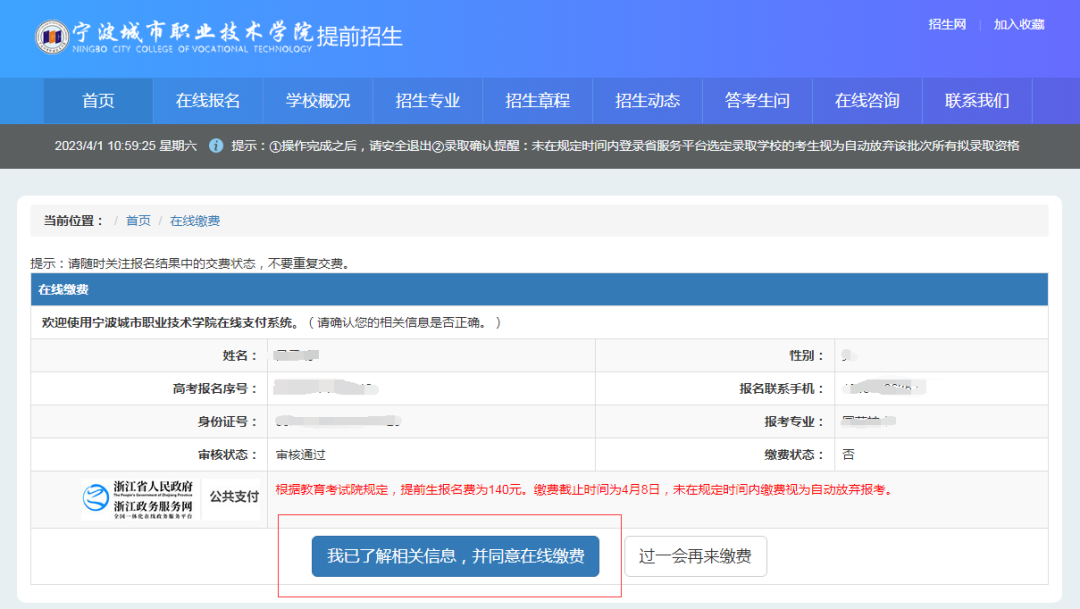The height and width of the screenshot is (609, 1080).
Task: Click the 性别 label
Action: pyautogui.click(x=807, y=355)
